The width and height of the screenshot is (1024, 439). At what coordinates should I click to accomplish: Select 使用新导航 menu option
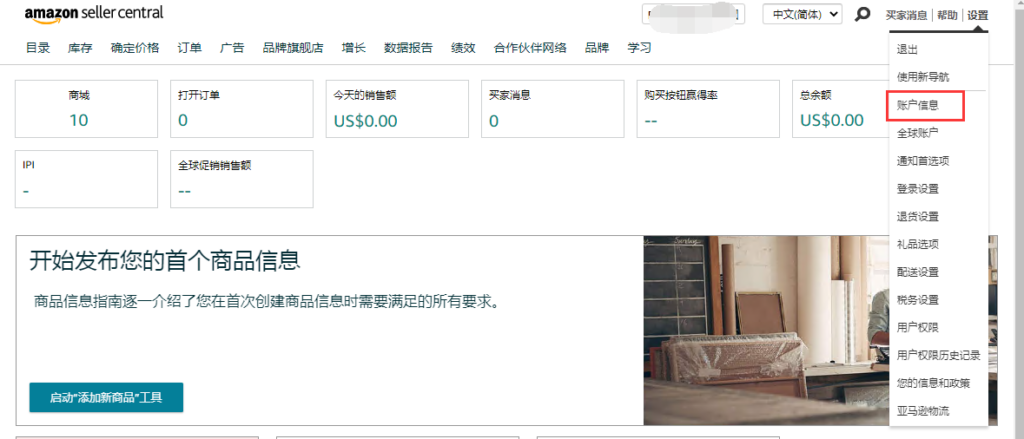tap(923, 77)
